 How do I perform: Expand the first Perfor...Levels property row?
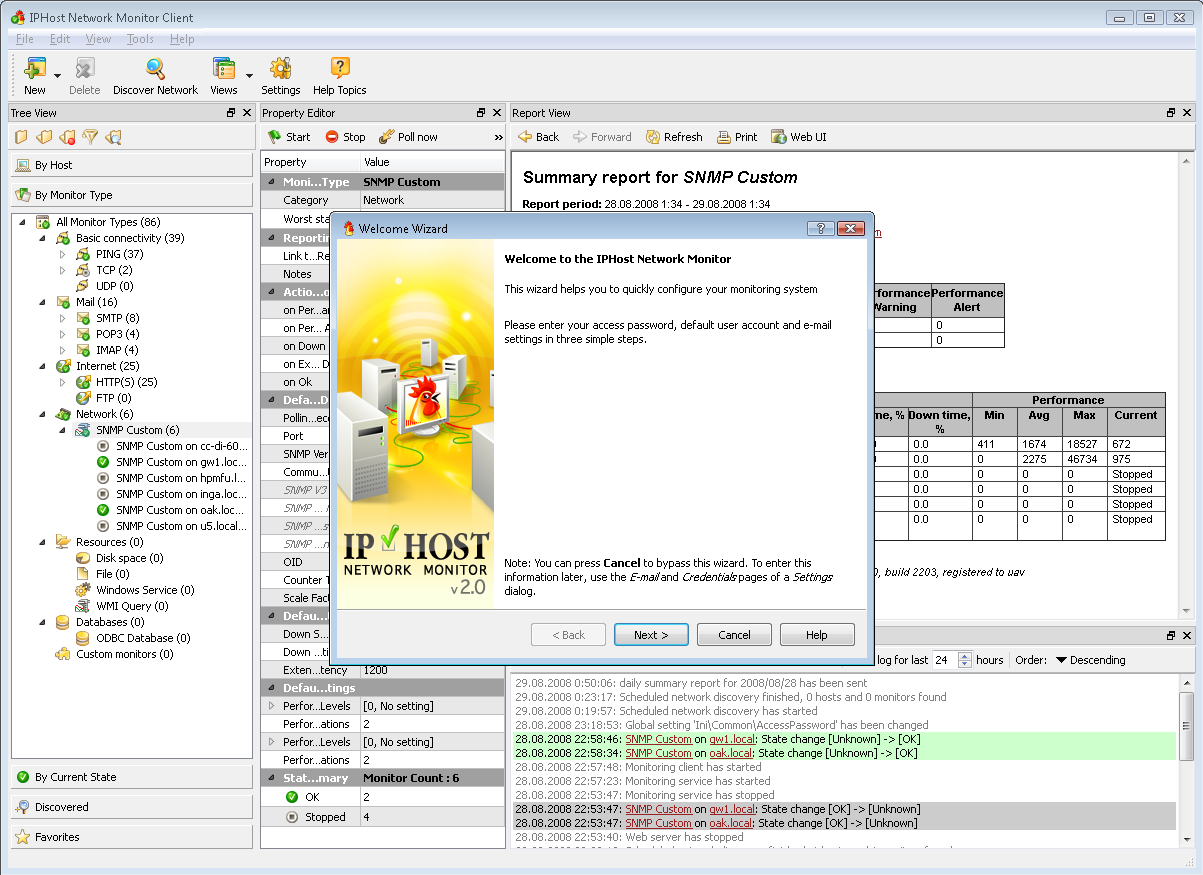pos(271,706)
